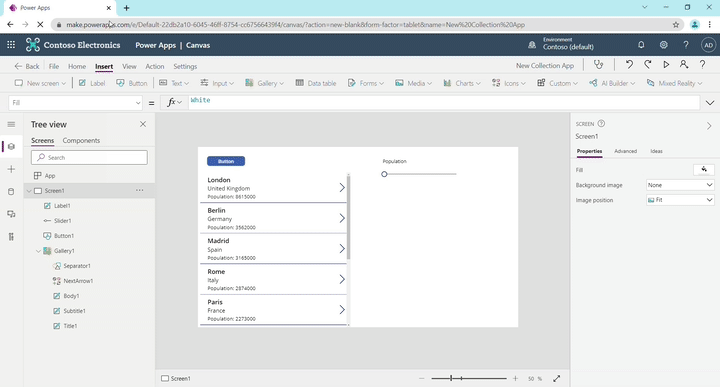Screen dimensions: 720x387
Task: Open the settings gear in header
Action: [x=664, y=45]
